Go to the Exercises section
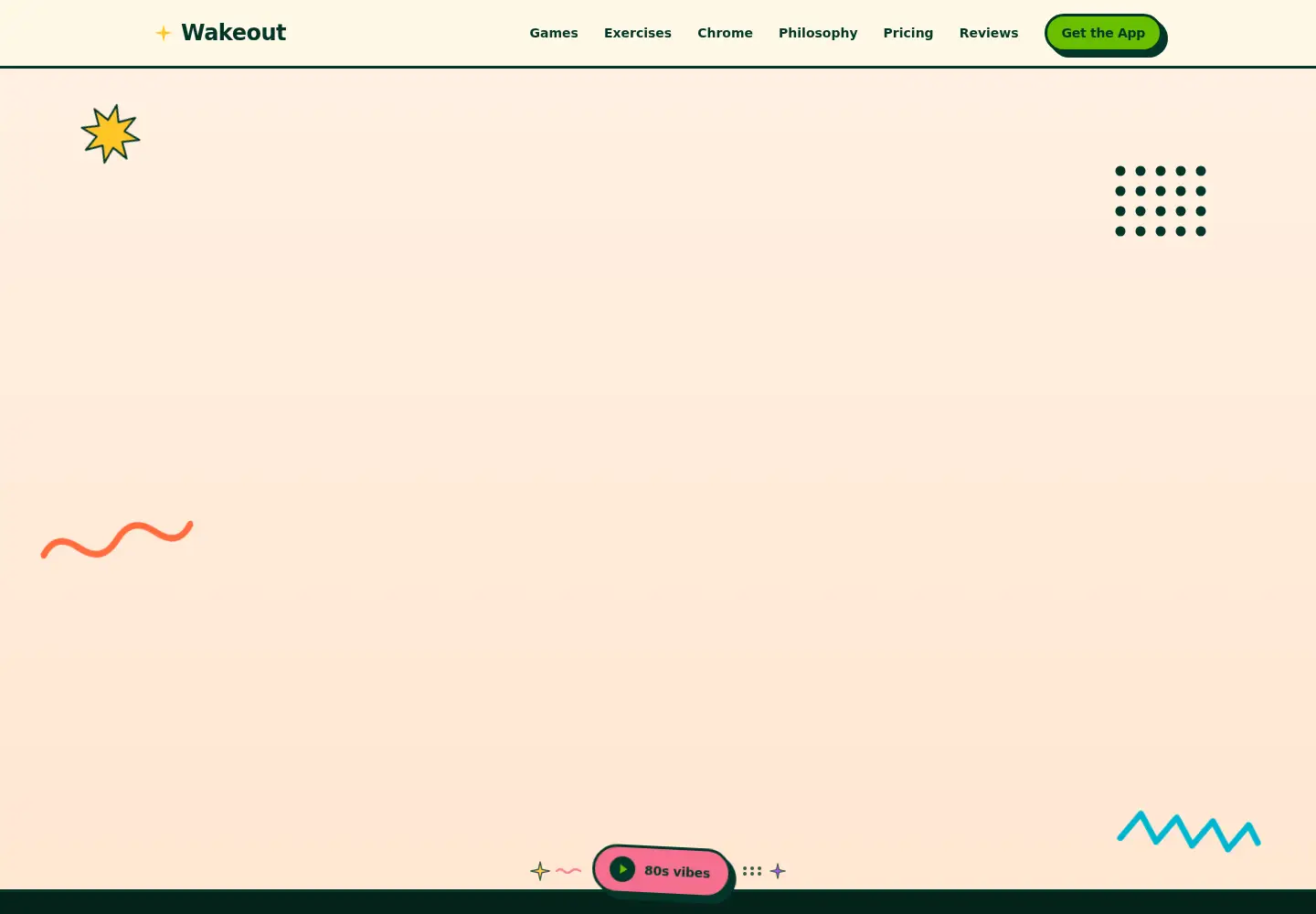Image resolution: width=1316 pixels, height=914 pixels. tap(638, 33)
